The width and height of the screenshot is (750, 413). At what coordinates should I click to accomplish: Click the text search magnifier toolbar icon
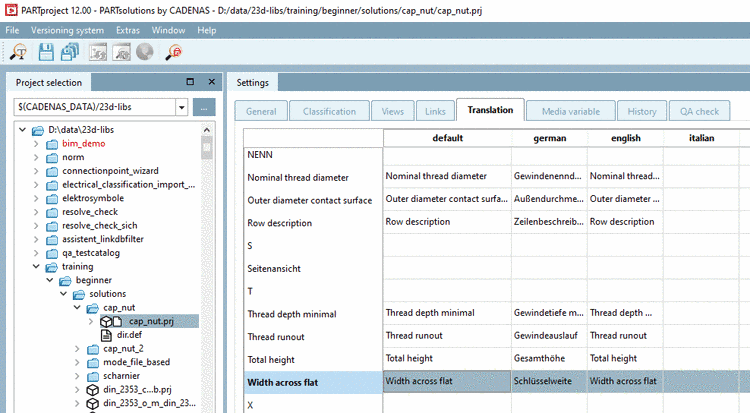19,52
